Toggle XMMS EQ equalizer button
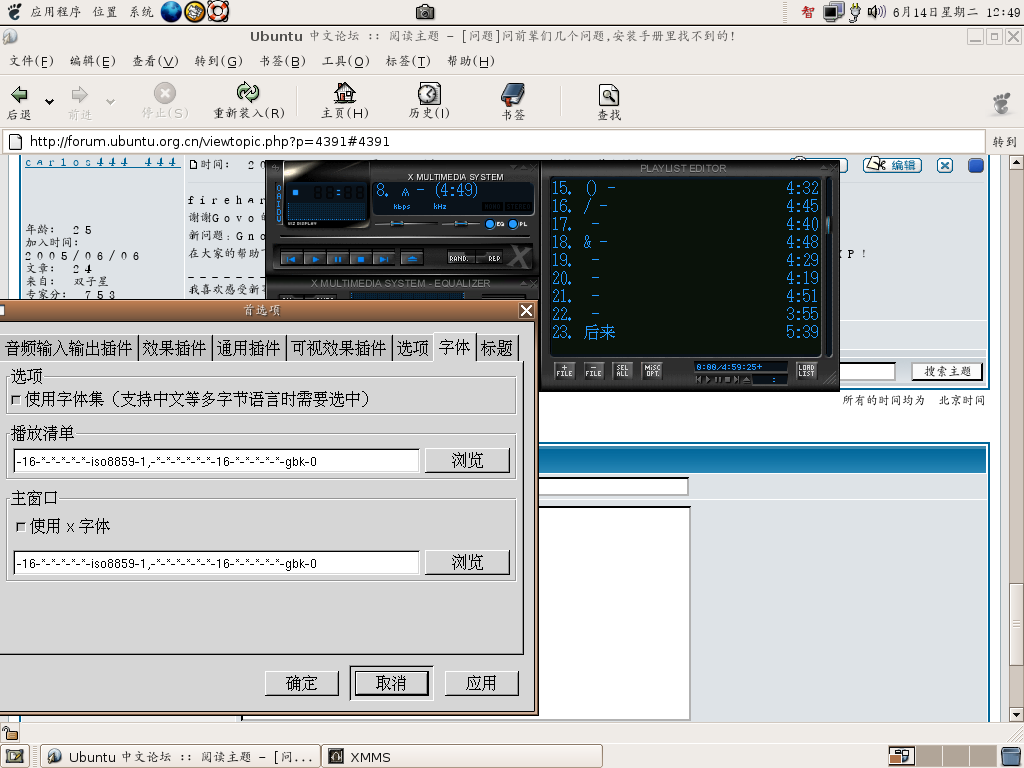 pyautogui.click(x=494, y=224)
